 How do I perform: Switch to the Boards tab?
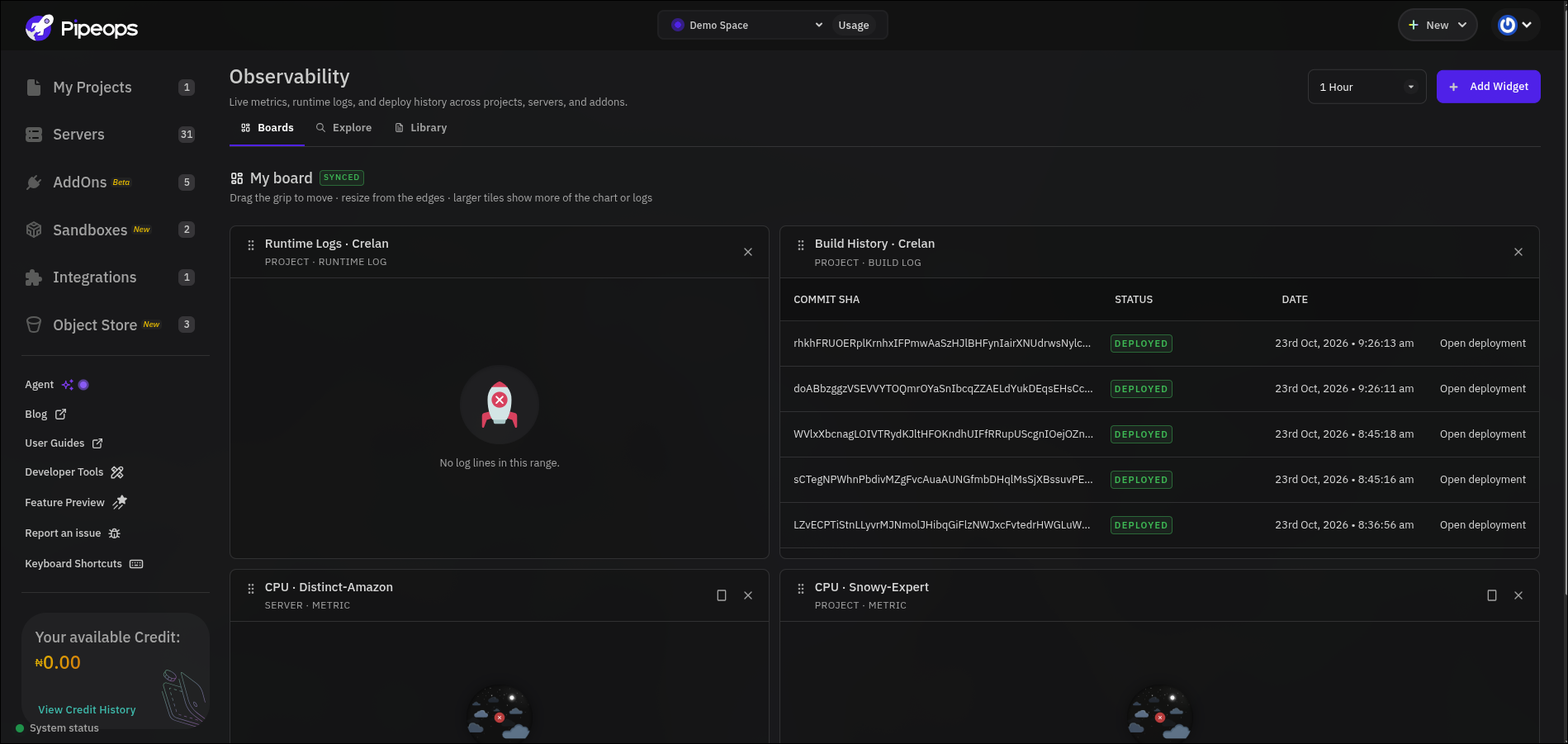[267, 128]
